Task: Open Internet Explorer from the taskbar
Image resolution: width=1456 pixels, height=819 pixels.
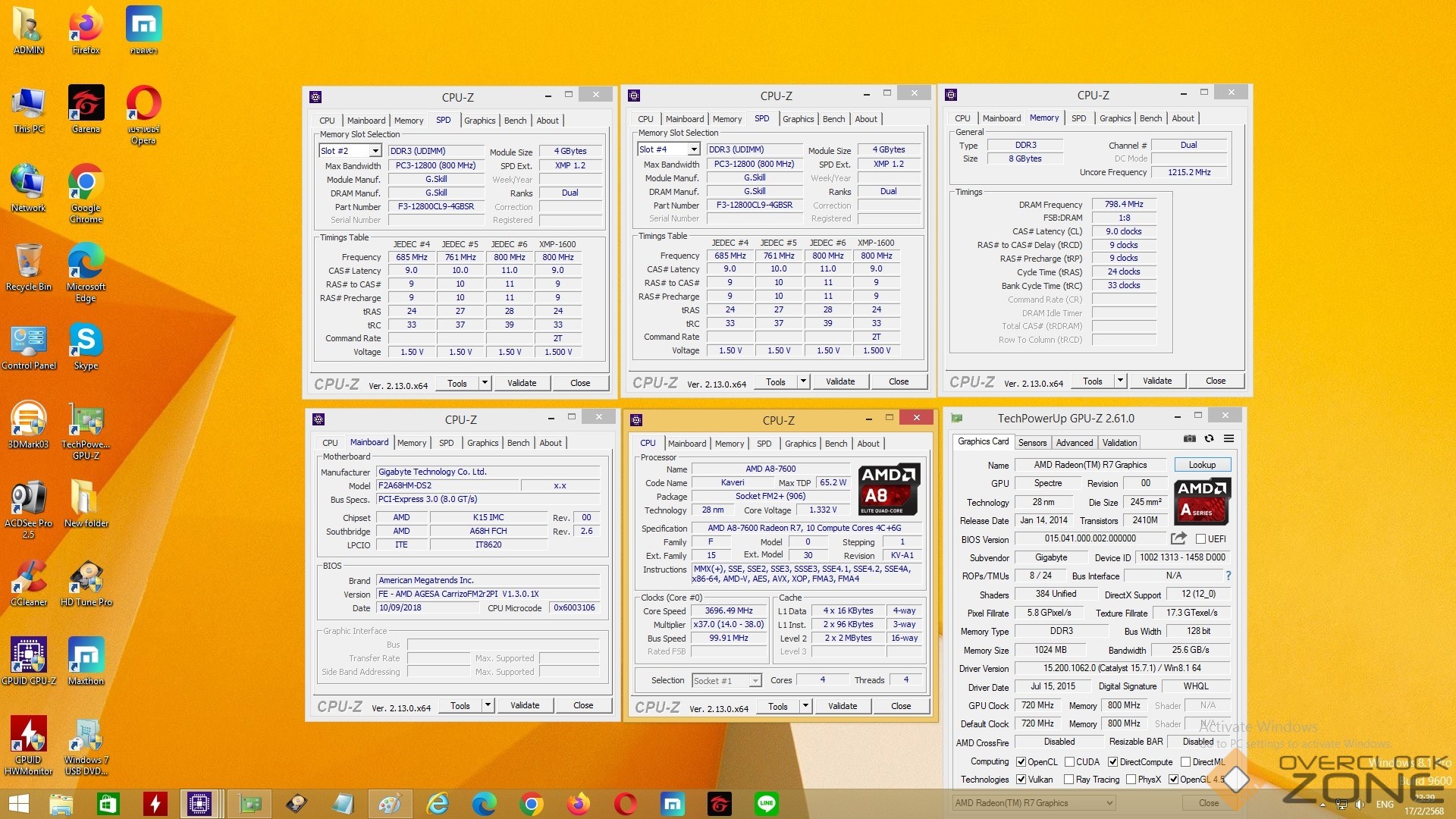Action: (x=438, y=804)
